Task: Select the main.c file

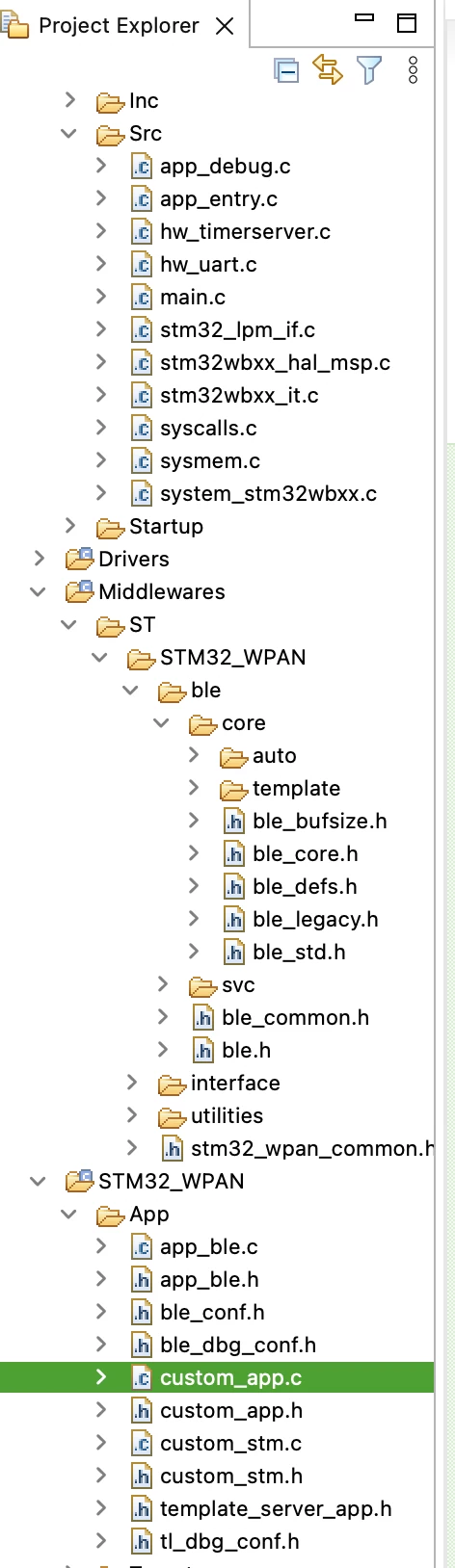Action: click(193, 298)
